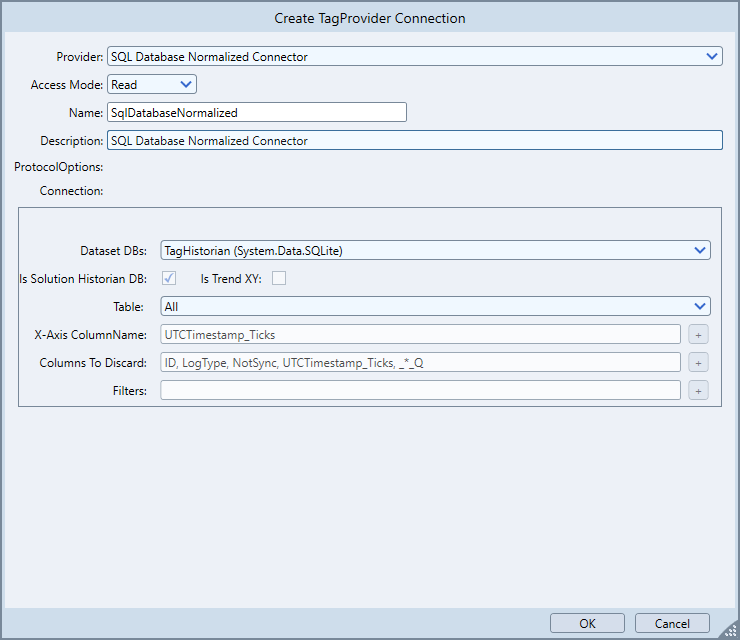Open the Provider dropdown
The width and height of the screenshot is (740, 640).
tap(414, 57)
